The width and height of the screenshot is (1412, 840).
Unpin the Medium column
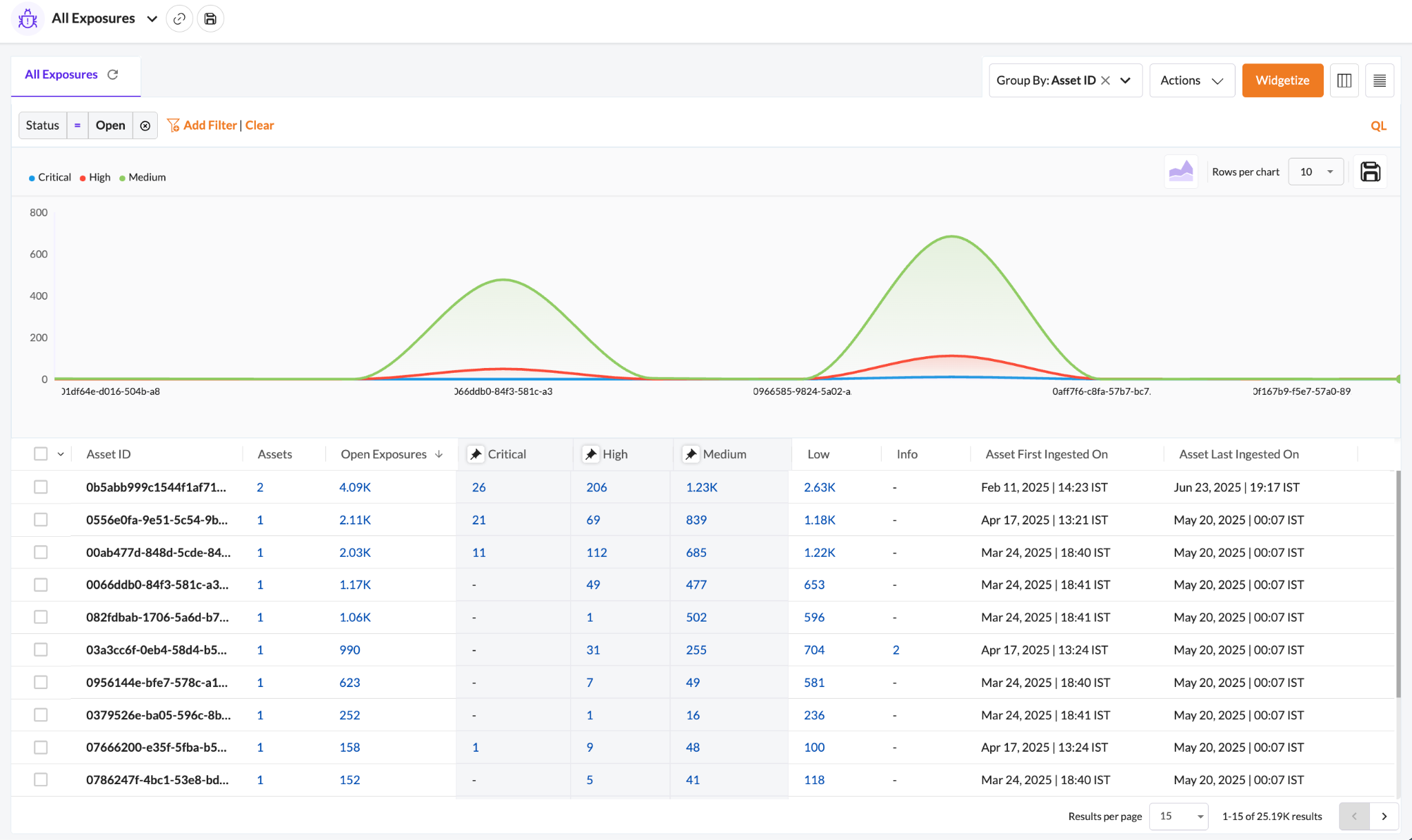point(691,454)
